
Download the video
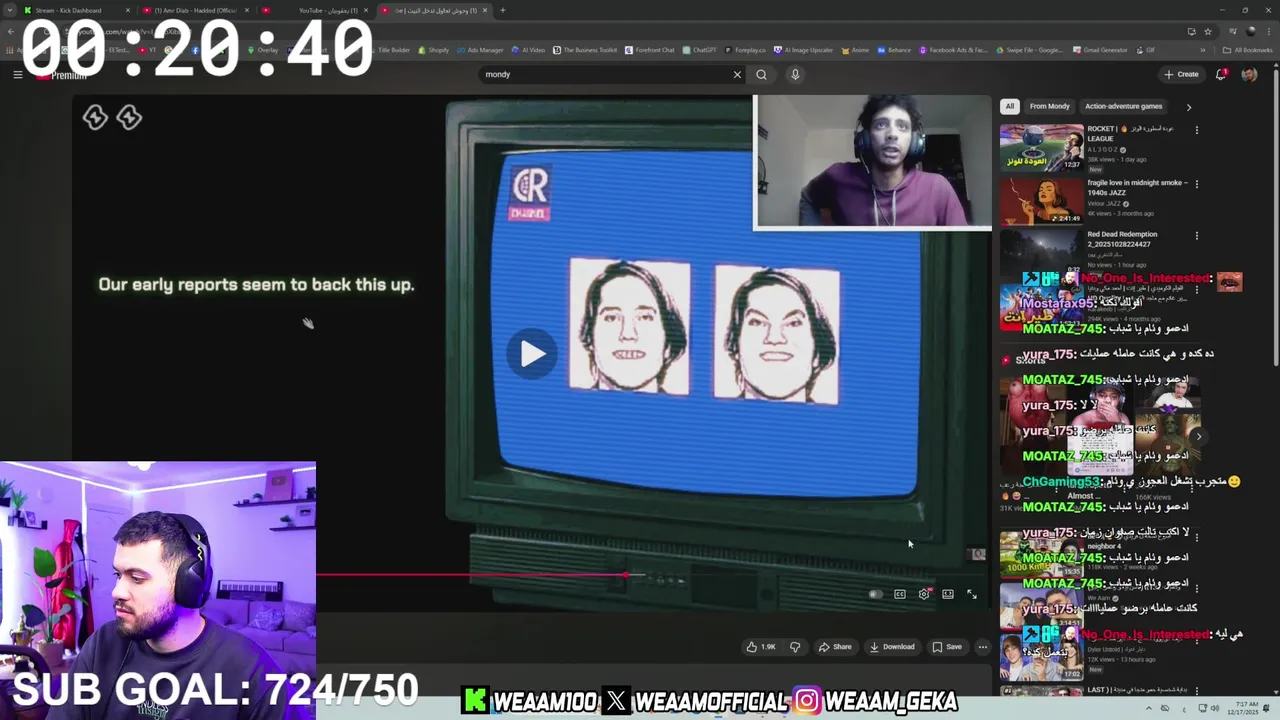click(x=892, y=647)
